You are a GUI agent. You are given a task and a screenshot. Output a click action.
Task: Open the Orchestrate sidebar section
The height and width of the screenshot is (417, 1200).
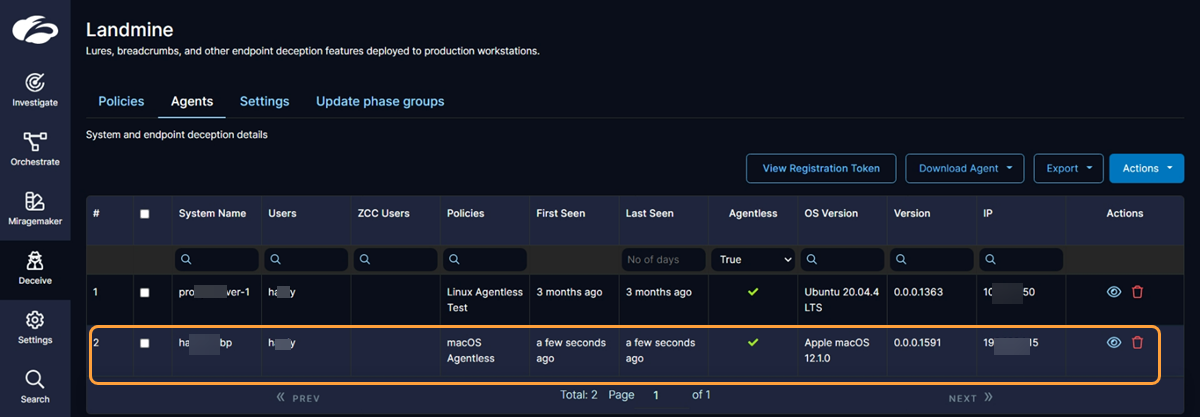(35, 148)
